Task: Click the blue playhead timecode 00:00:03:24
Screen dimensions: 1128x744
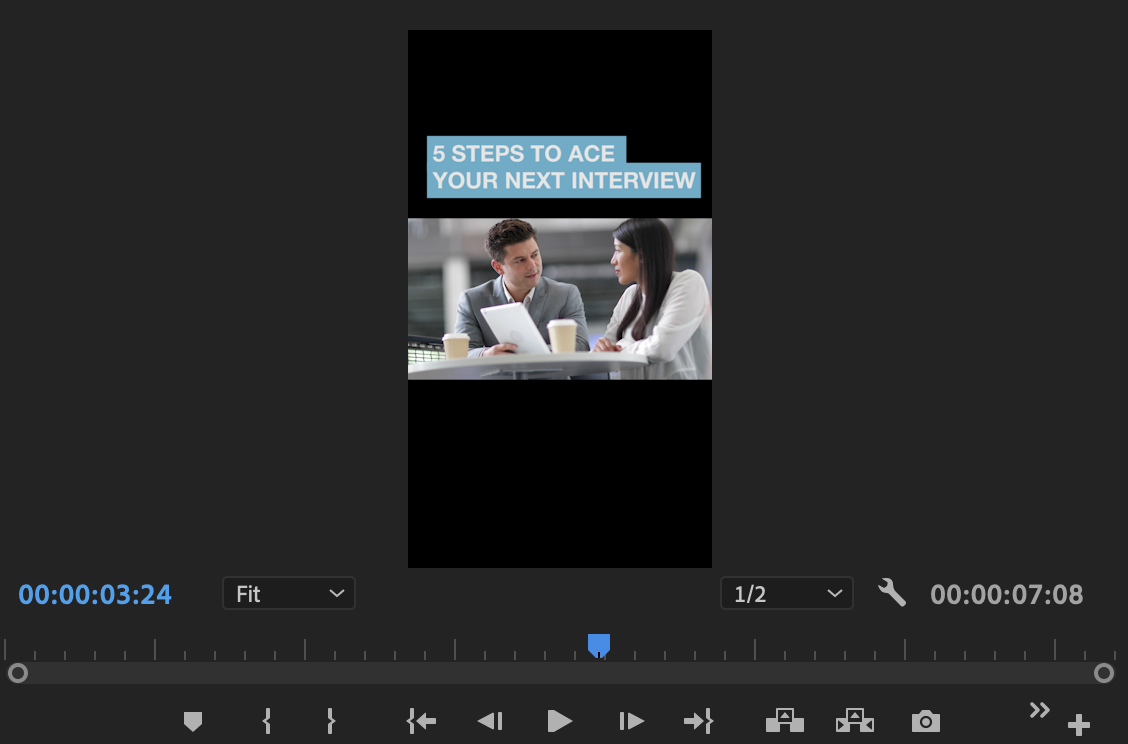Action: tap(95, 594)
